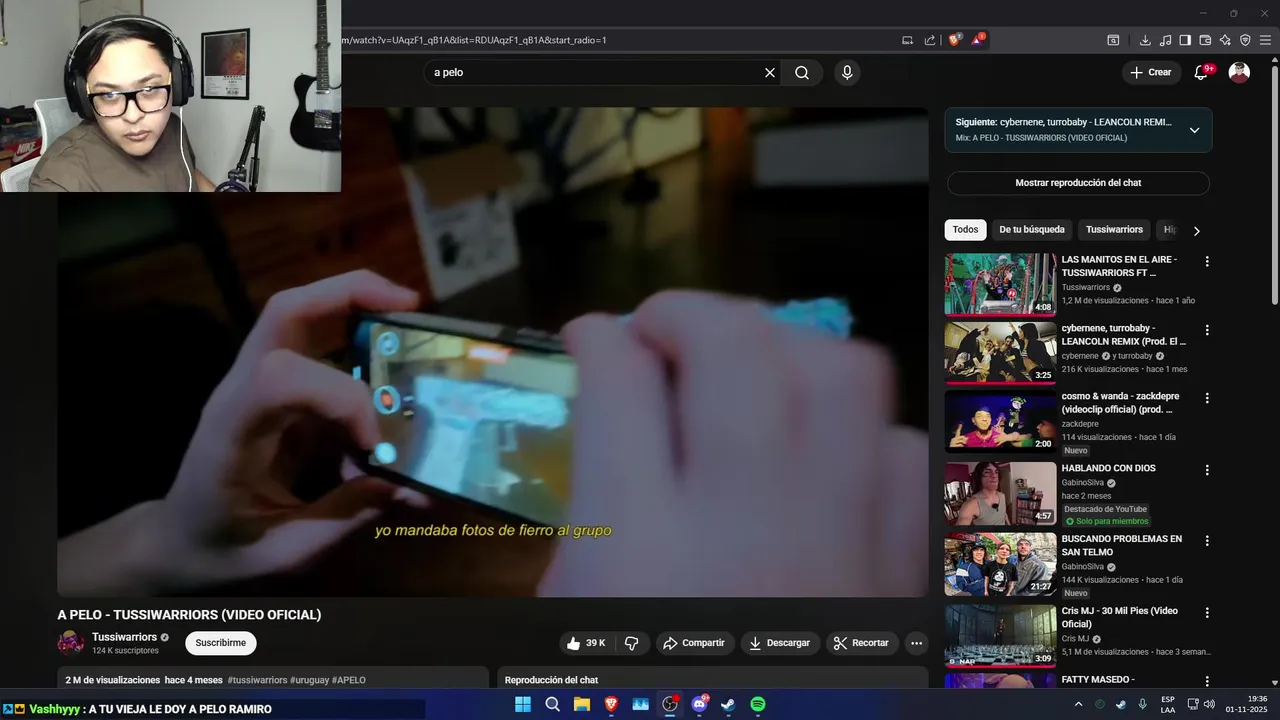The width and height of the screenshot is (1280, 720).
Task: Clear the YouTube search box text
Action: [770, 73]
